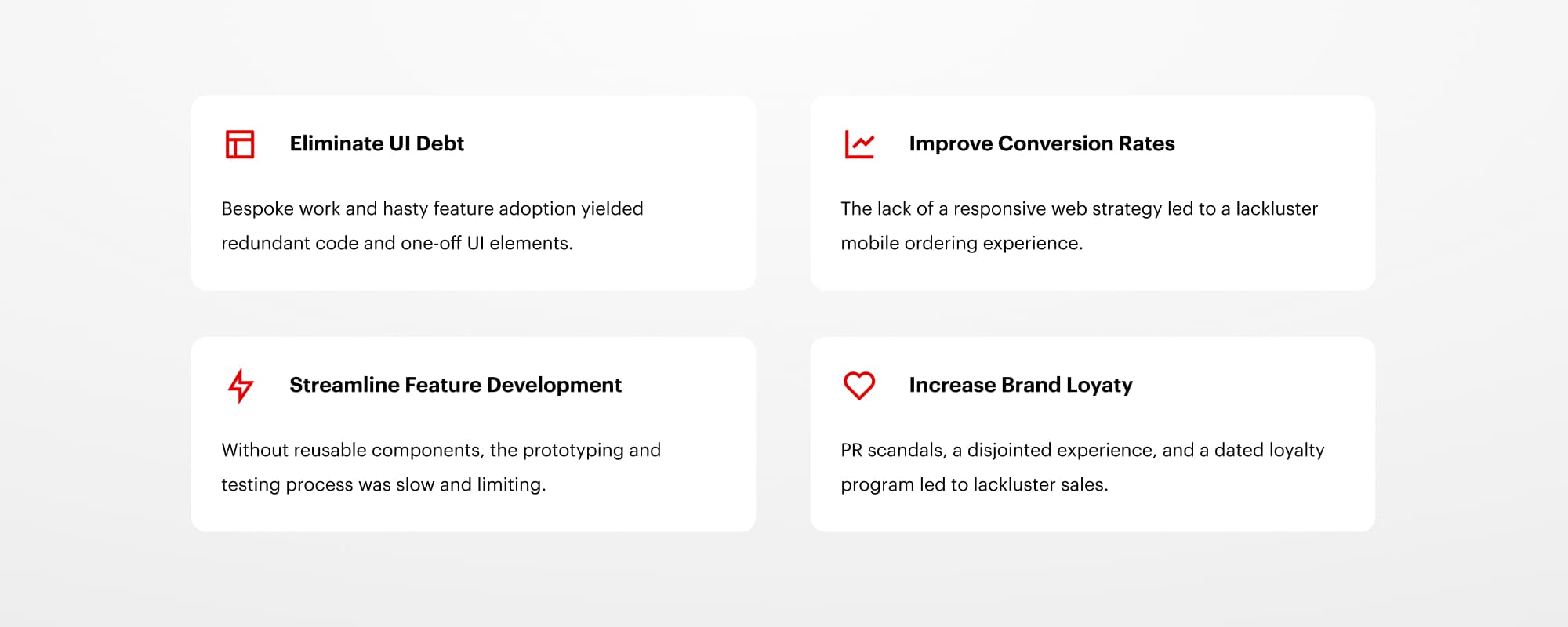Click the reusable components description text

[441, 467]
